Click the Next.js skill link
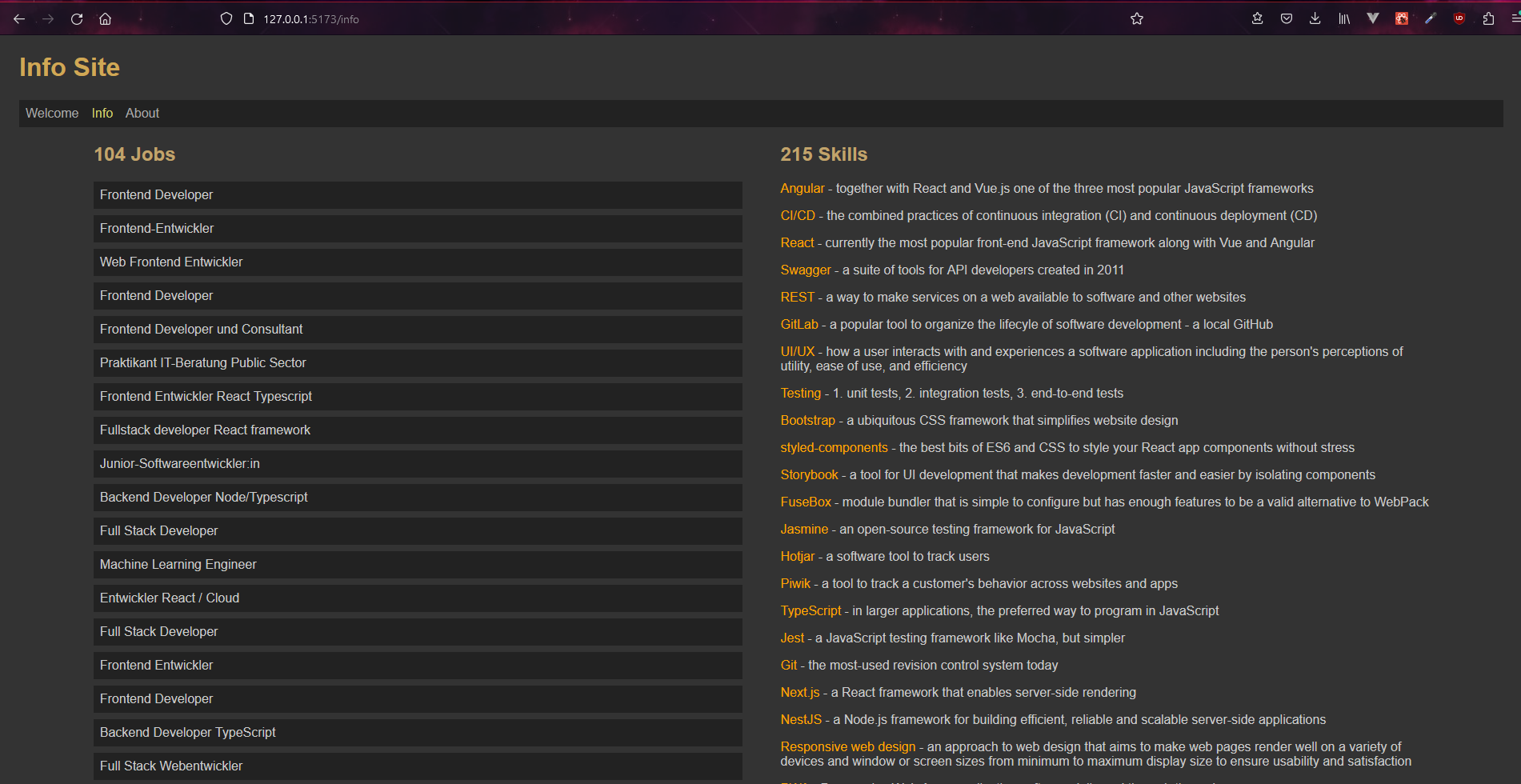 coord(800,693)
